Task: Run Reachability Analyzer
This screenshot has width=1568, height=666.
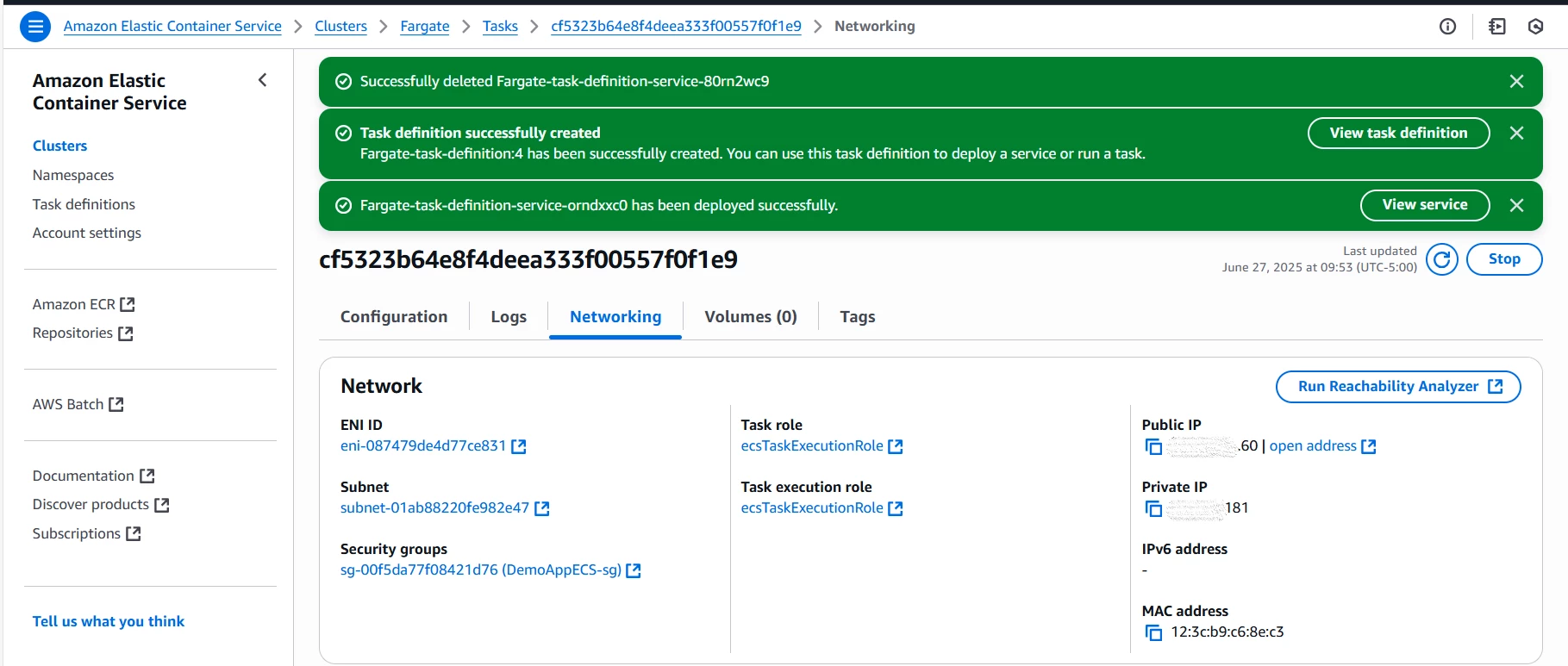Action: pyautogui.click(x=1398, y=387)
